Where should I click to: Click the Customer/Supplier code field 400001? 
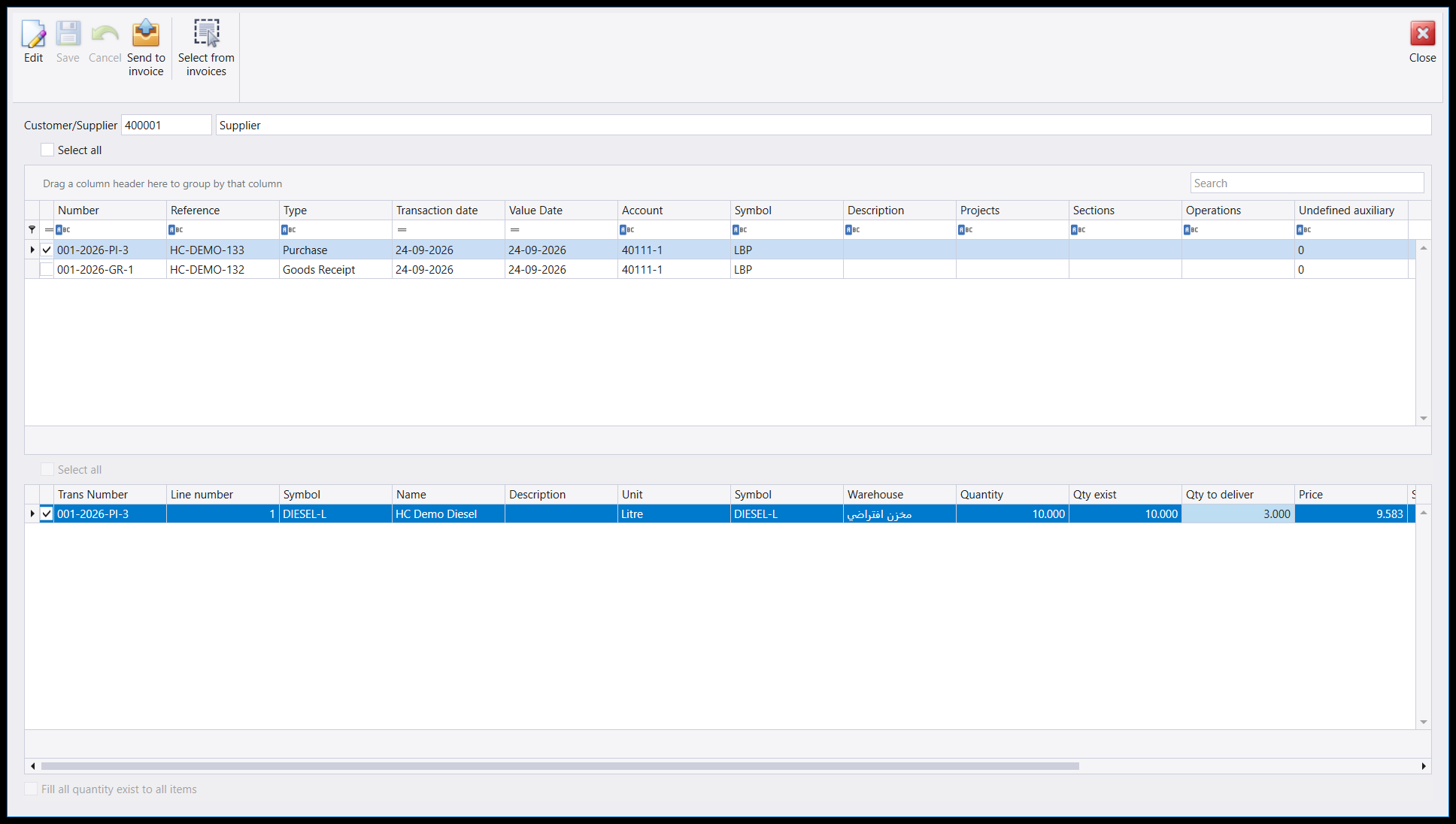(166, 125)
